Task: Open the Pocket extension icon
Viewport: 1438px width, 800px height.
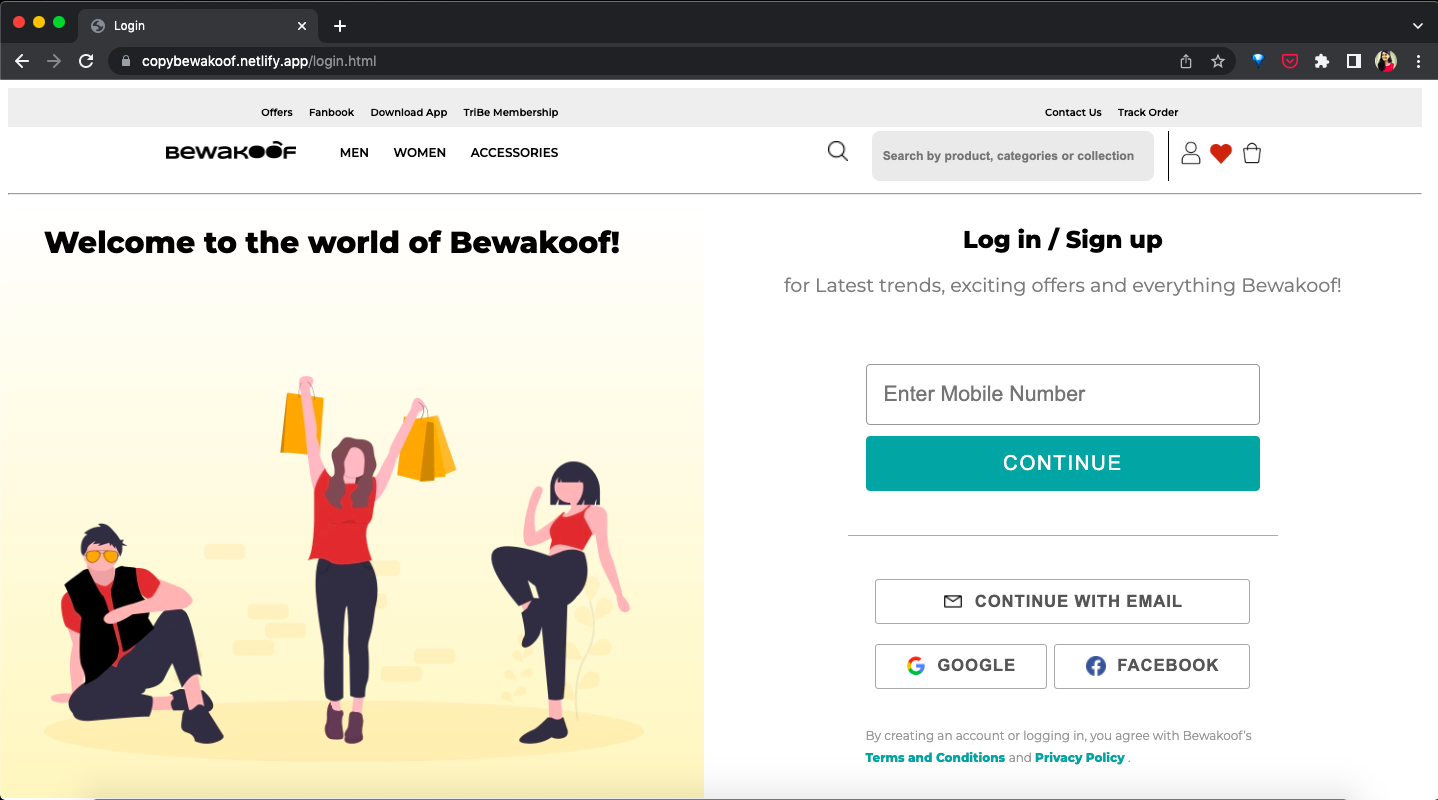Action: click(x=1290, y=61)
